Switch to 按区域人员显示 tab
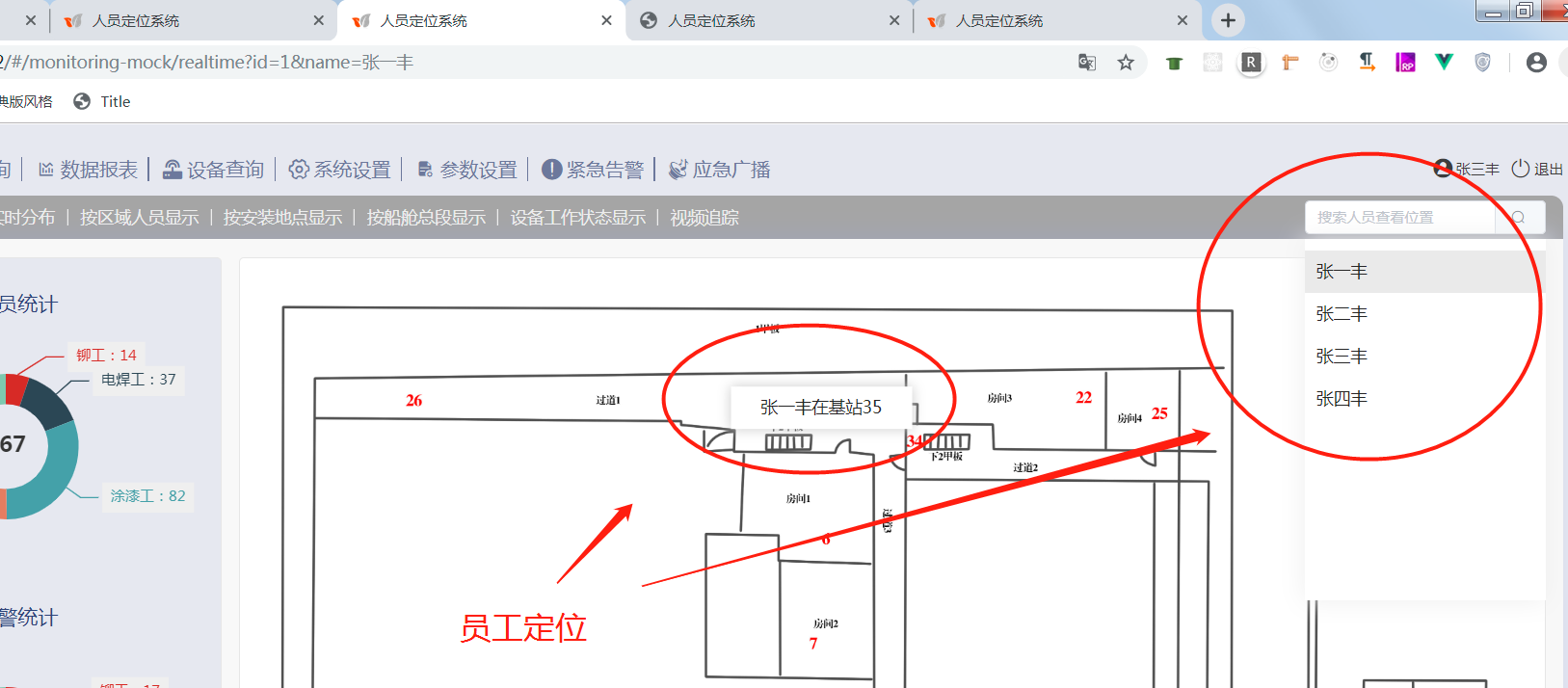This screenshot has width=1568, height=688. click(x=139, y=218)
